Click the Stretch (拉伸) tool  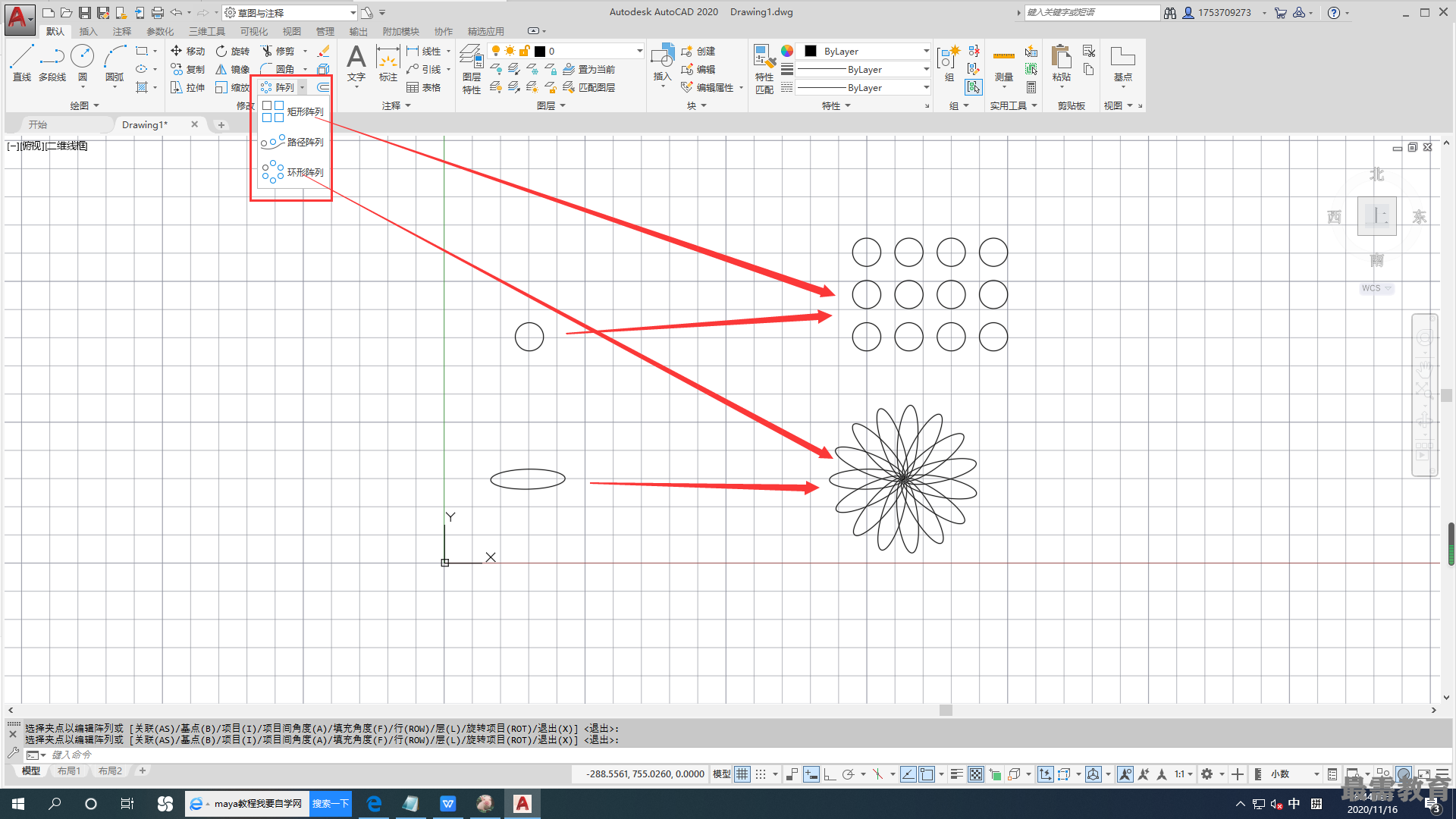click(187, 87)
